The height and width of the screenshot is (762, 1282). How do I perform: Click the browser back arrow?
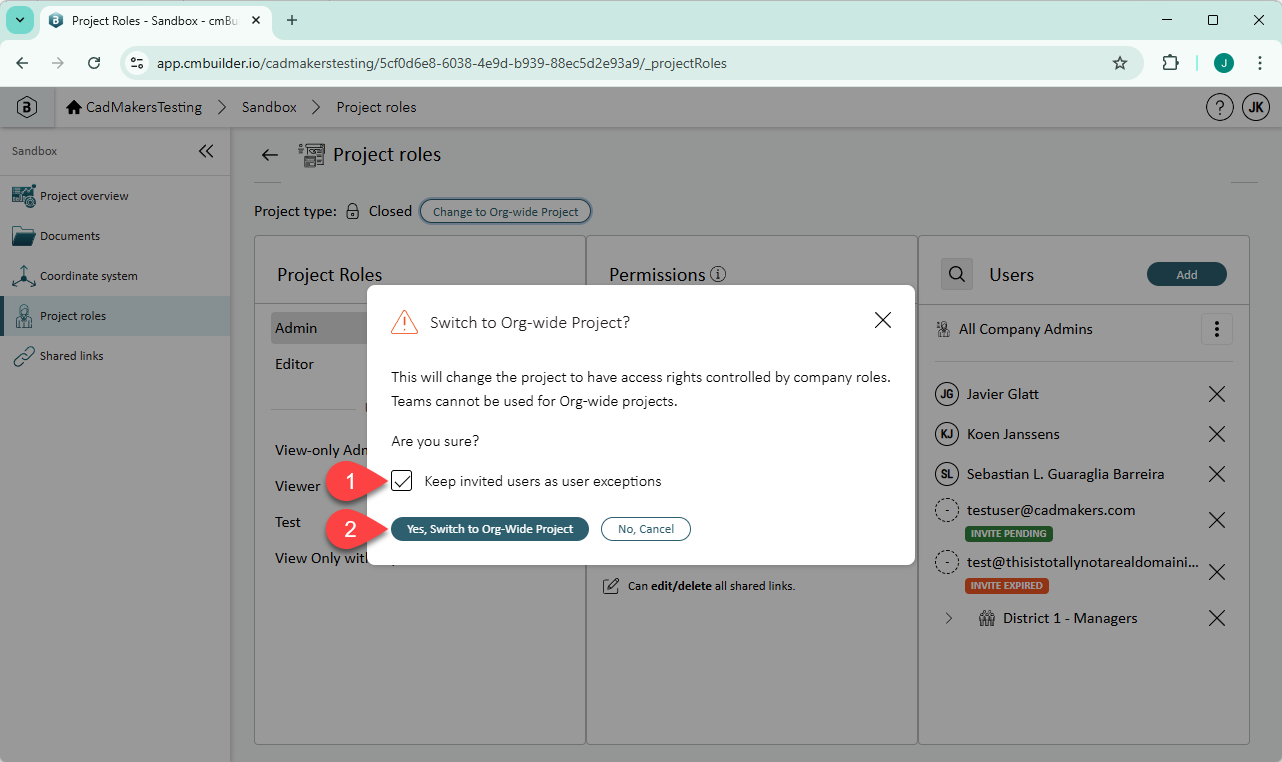click(22, 63)
